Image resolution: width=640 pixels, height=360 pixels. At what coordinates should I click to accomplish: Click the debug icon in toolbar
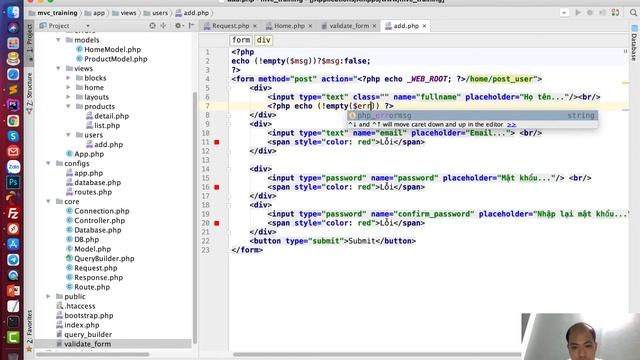[x=590, y=13]
